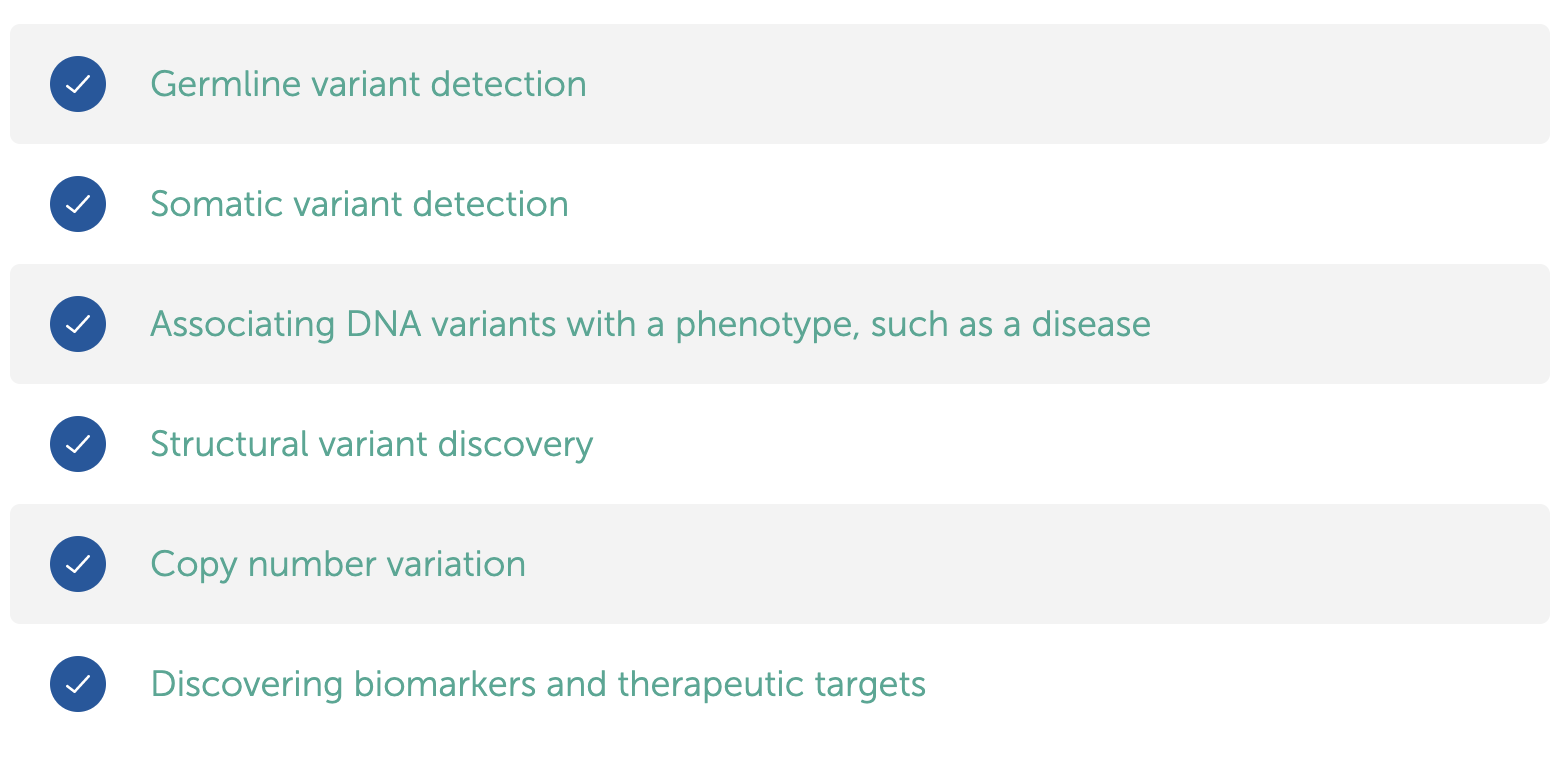Click the Somatic variant detection label
Image resolution: width=1566 pixels, height=758 pixels.
359,204
